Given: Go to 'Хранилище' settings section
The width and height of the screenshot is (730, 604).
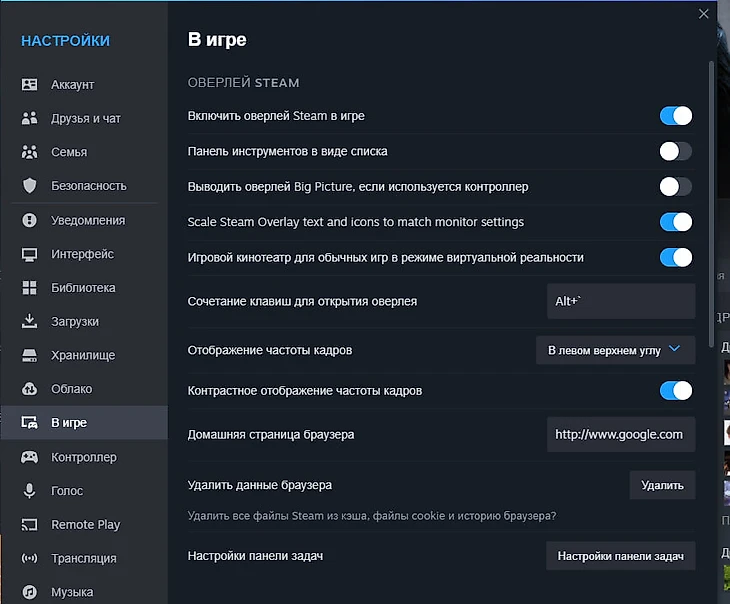Looking at the screenshot, I should coord(83,355).
